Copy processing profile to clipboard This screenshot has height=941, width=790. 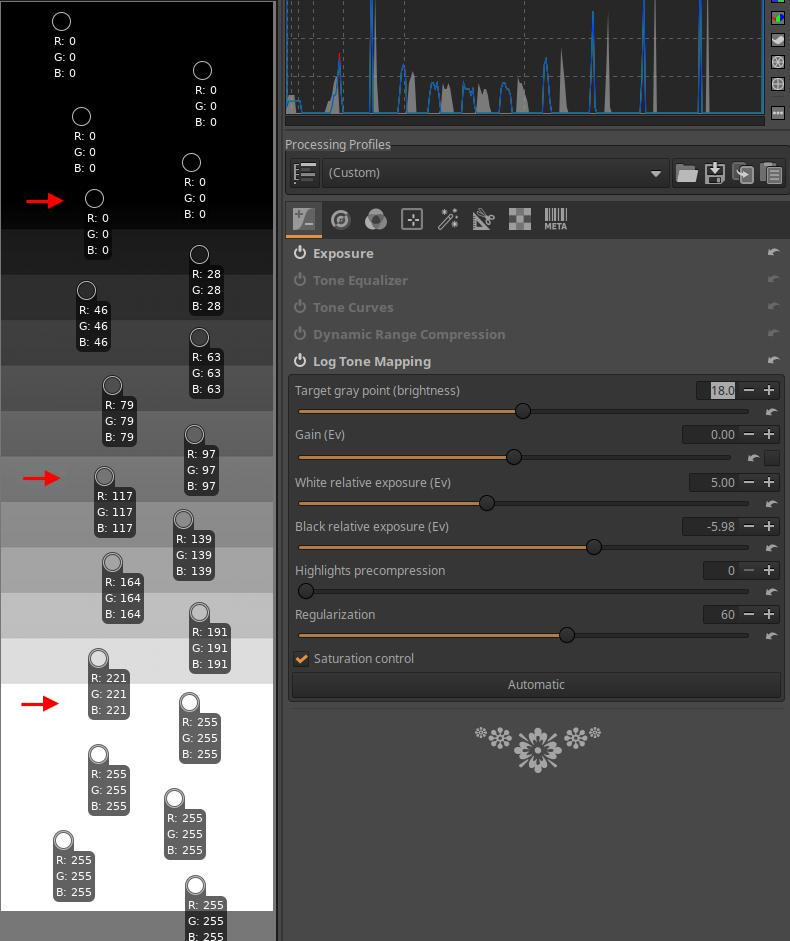[742, 173]
